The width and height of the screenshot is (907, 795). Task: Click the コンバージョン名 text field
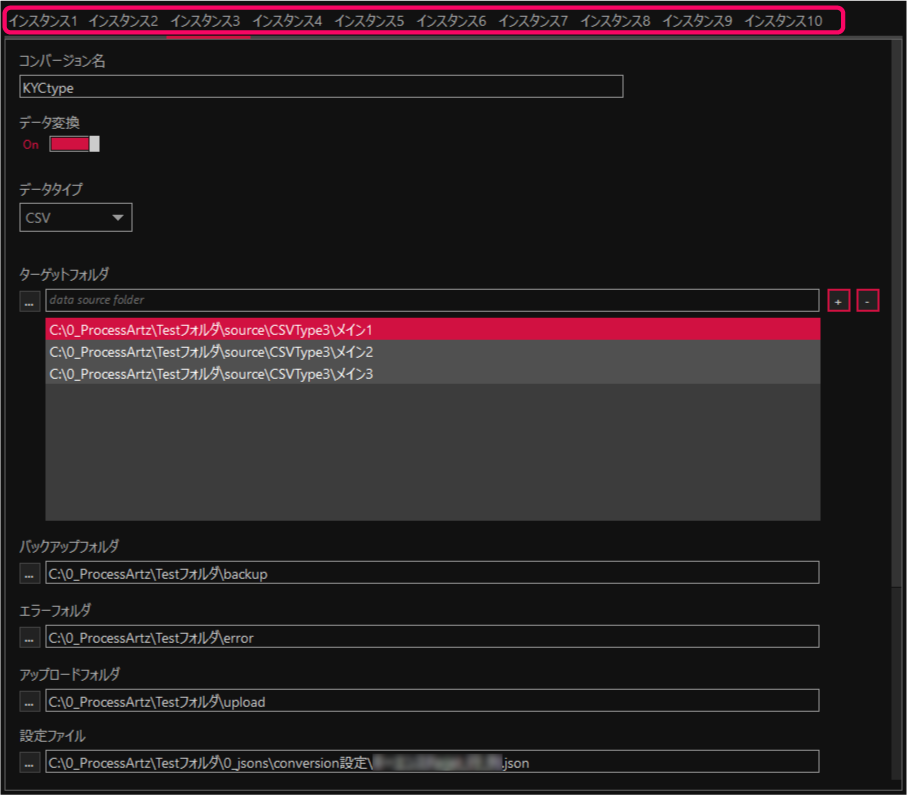click(x=321, y=87)
